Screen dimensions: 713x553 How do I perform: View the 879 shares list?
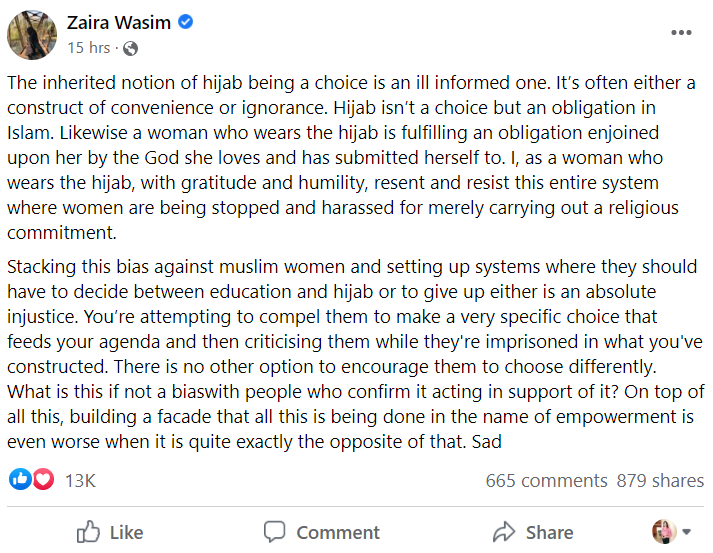coord(660,481)
